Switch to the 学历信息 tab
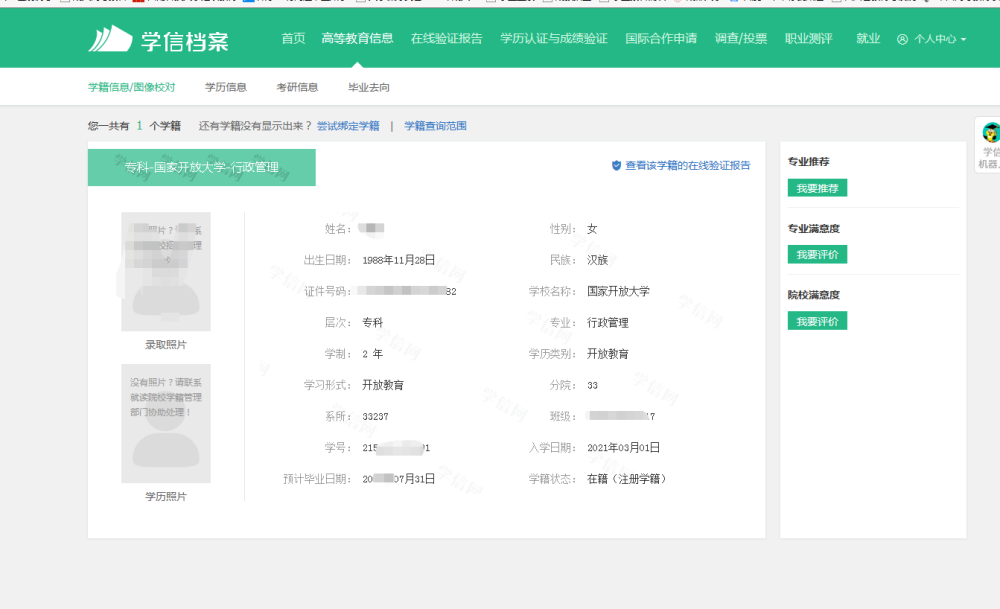1000x609 pixels. (x=226, y=87)
